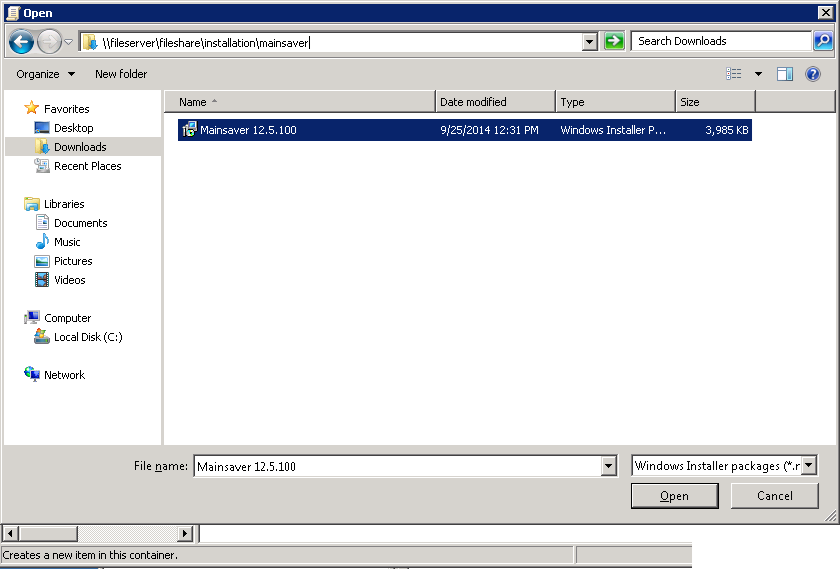Click the Recent Places icon

42,166
